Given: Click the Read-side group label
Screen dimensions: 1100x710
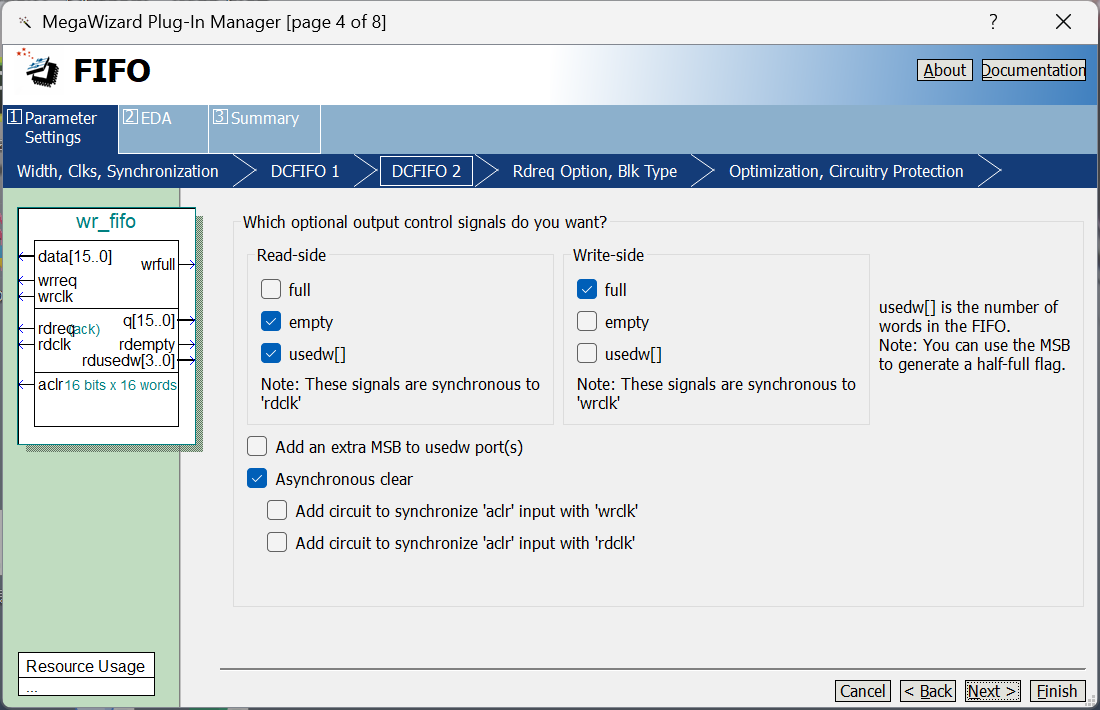Looking at the screenshot, I should coord(291,255).
